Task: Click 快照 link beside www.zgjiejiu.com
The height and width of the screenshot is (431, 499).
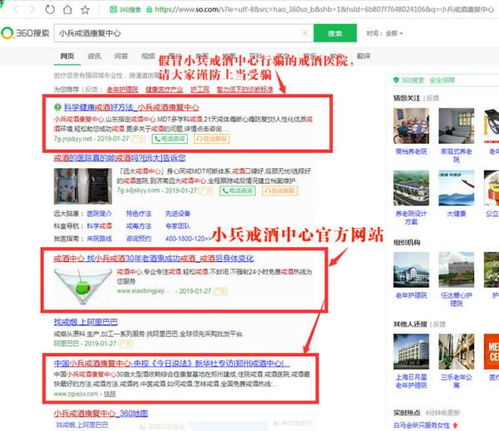Action: (110, 394)
